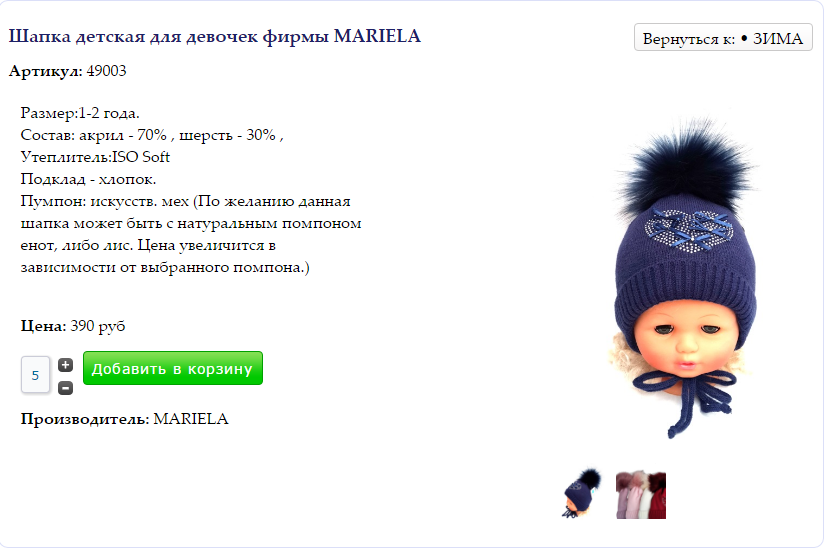This screenshot has height=552, width=832.
Task: Click the composition line Состав: акрил
Action: tap(152, 135)
